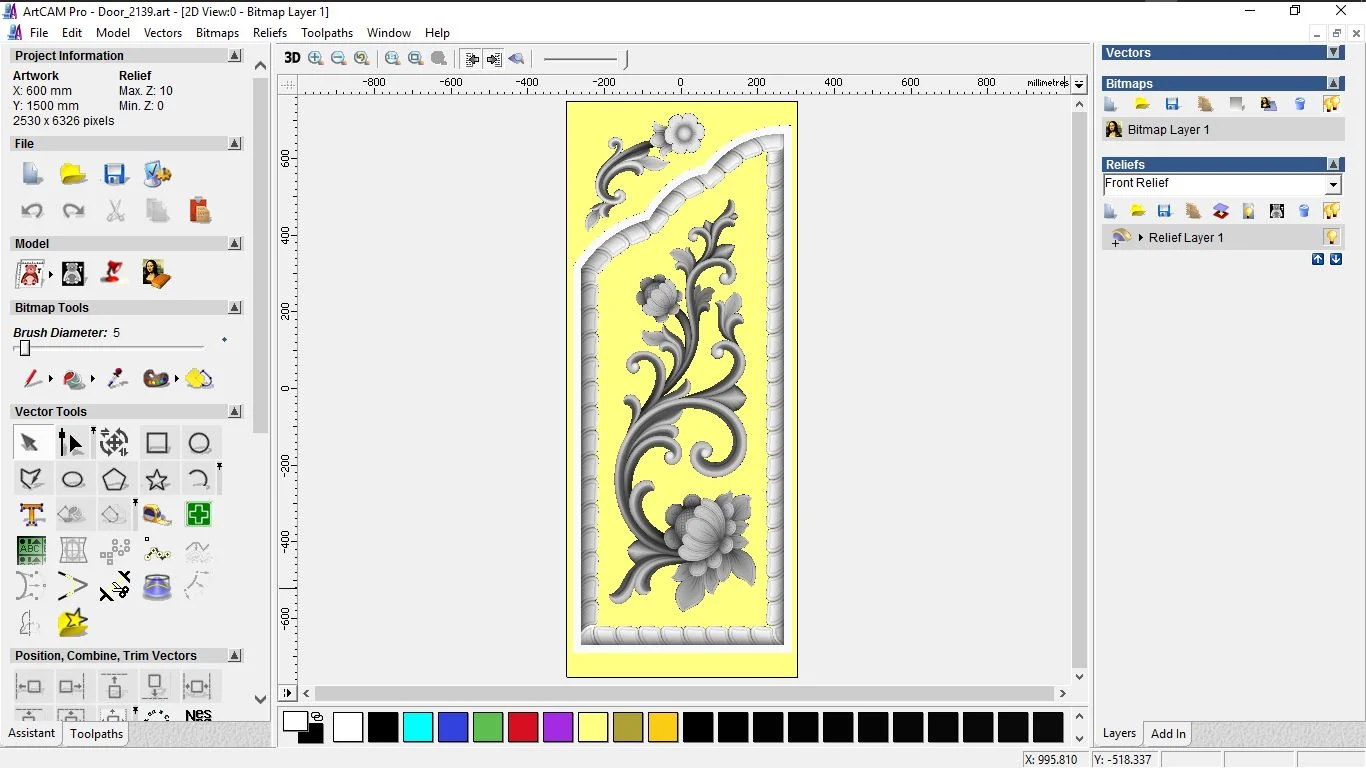Open the Front Relief dropdown
The height and width of the screenshot is (768, 1366).
coord(1332,185)
